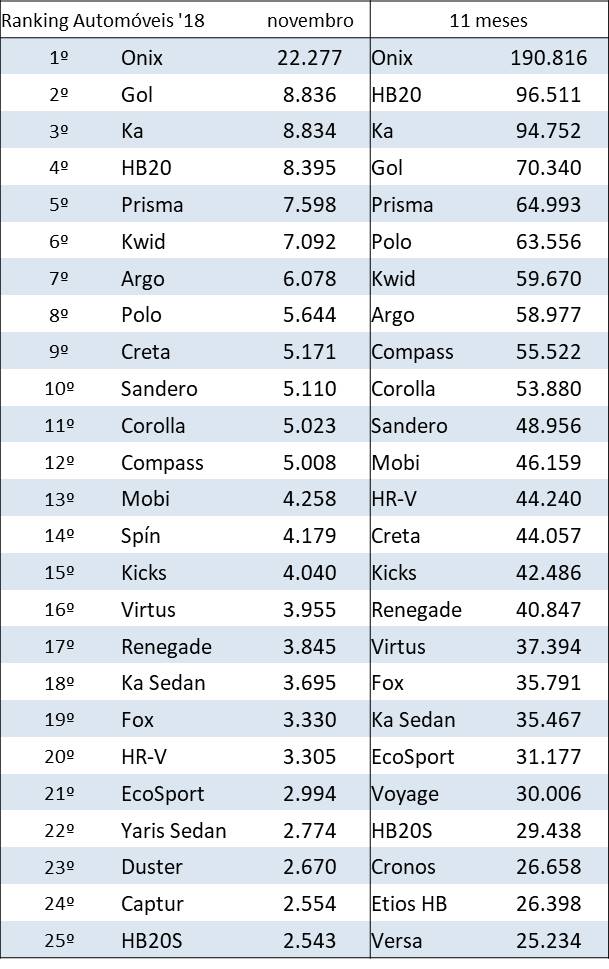The width and height of the screenshot is (609, 969).
Task: Select the Spín model cell
Action: [140, 536]
